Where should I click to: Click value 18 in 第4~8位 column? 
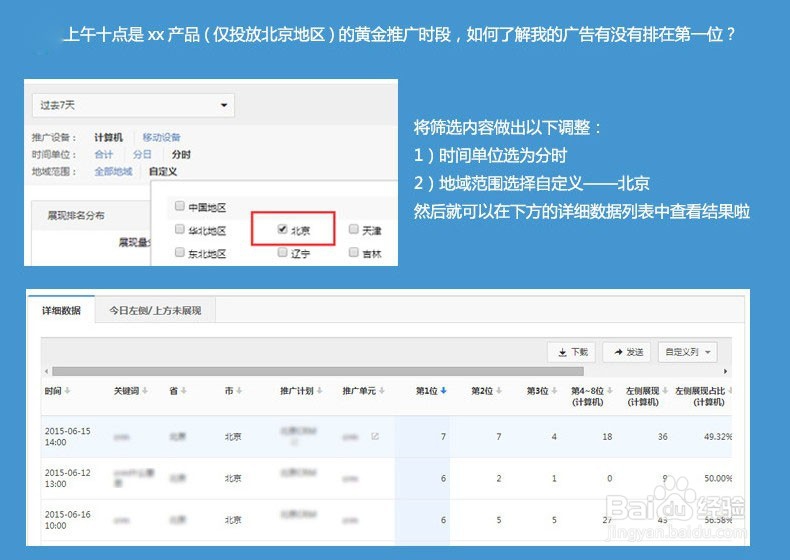(607, 437)
